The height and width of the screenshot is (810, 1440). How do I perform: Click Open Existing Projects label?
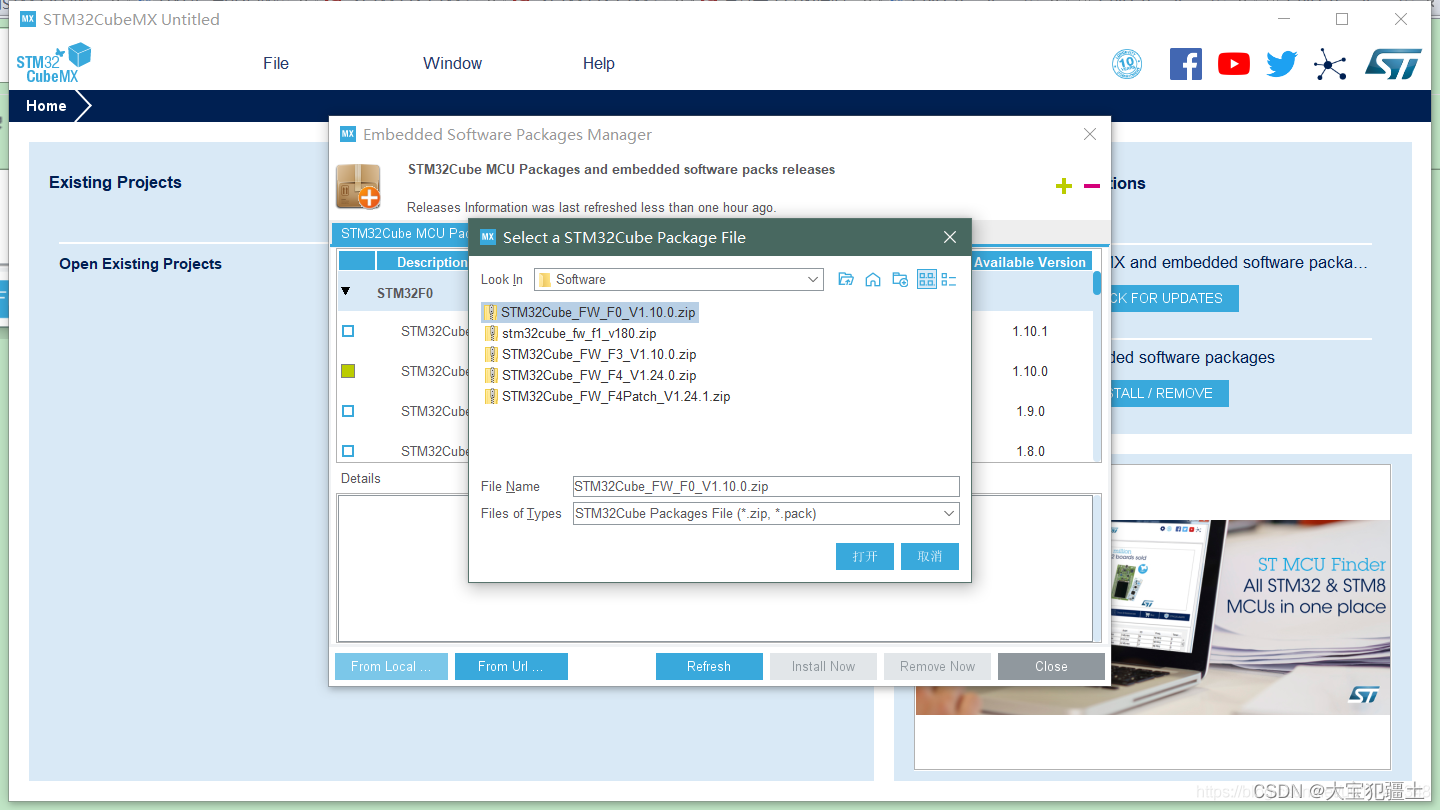tap(140, 264)
